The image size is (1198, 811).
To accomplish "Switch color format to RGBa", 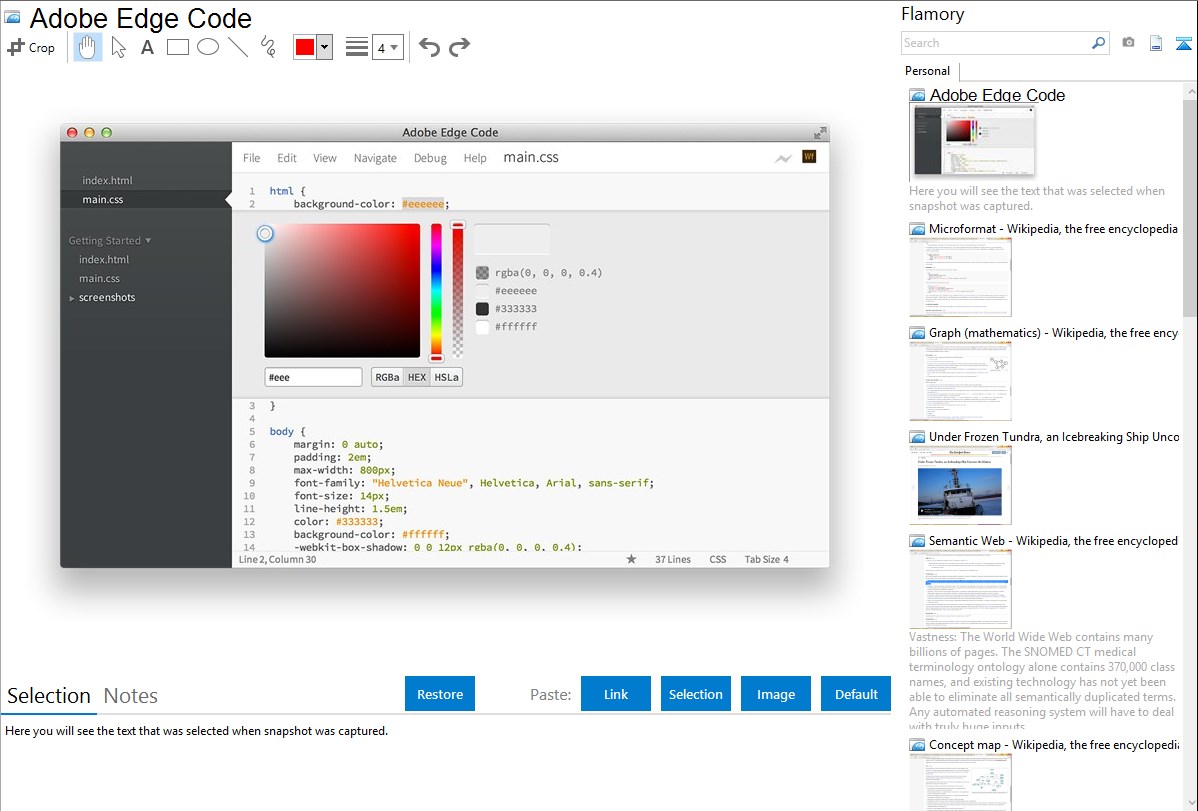I will [387, 377].
